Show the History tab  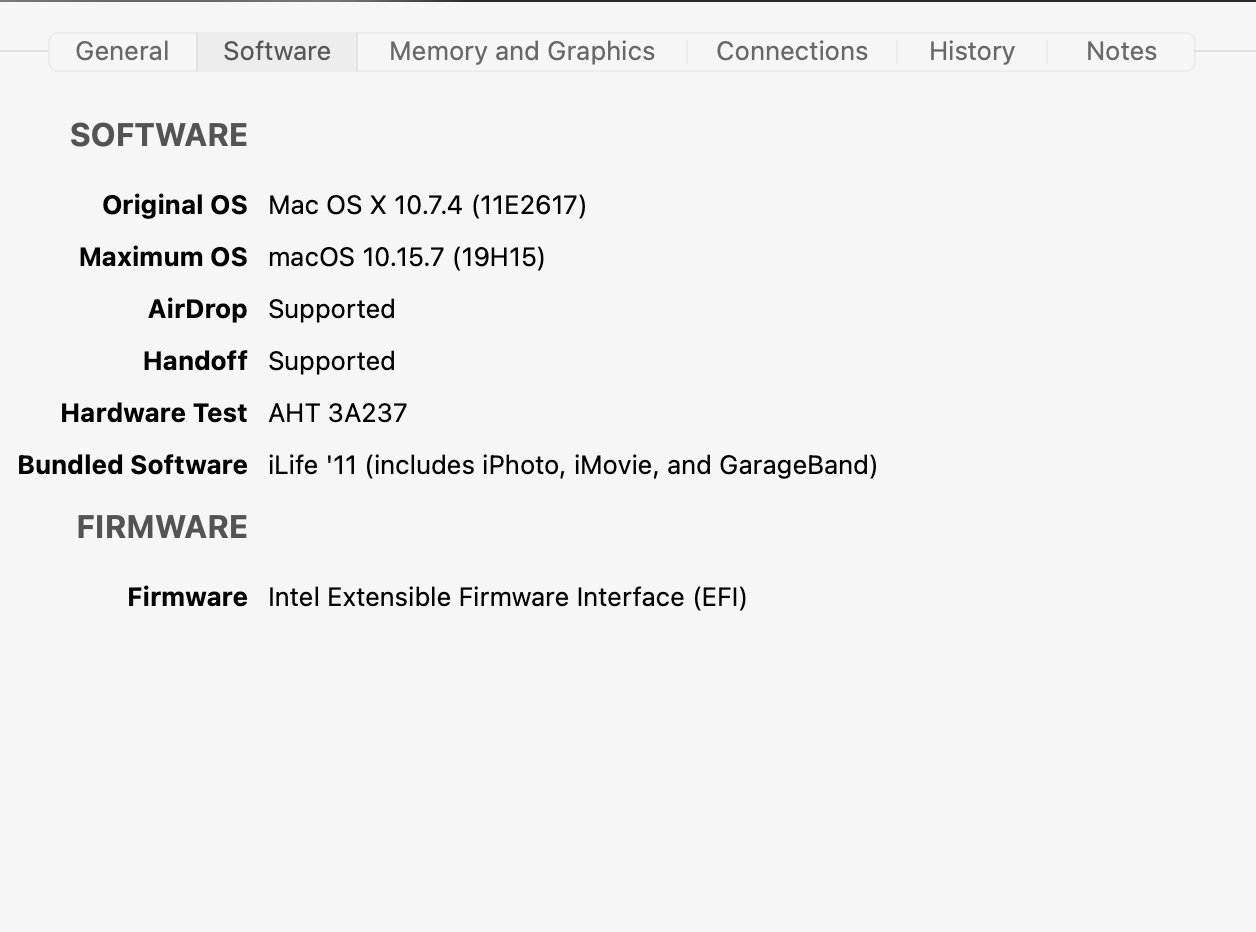[x=972, y=52]
